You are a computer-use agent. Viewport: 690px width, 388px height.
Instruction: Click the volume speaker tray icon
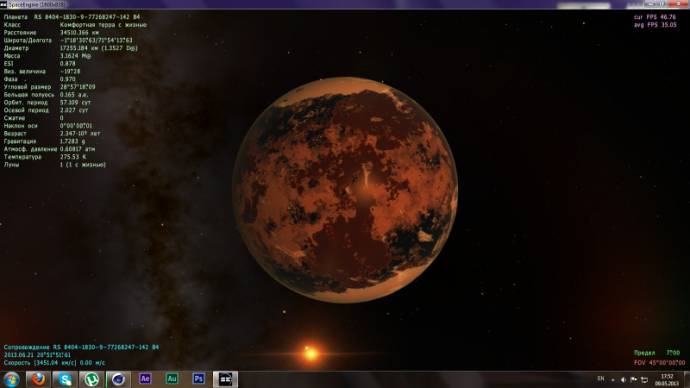coord(623,380)
